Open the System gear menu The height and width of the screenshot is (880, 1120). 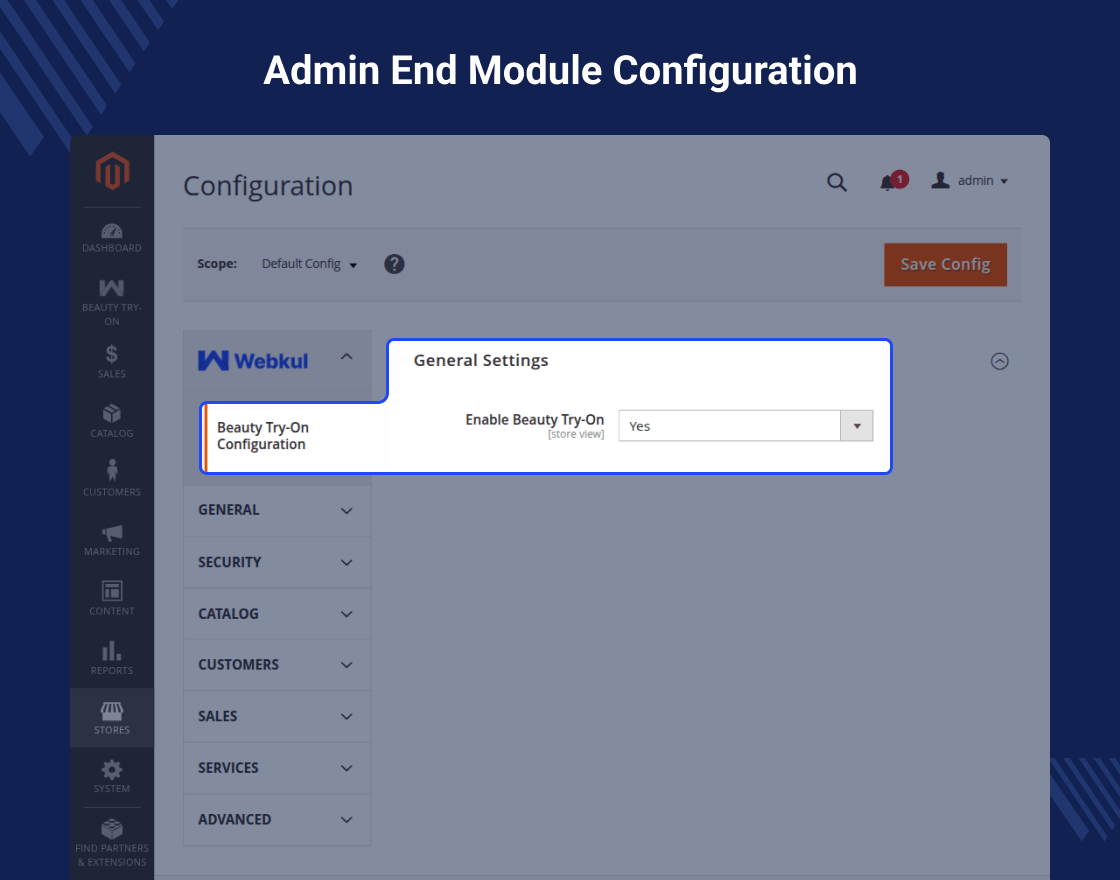(x=112, y=774)
